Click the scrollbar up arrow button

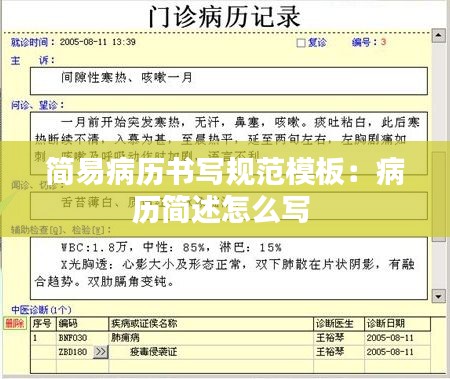click(439, 35)
